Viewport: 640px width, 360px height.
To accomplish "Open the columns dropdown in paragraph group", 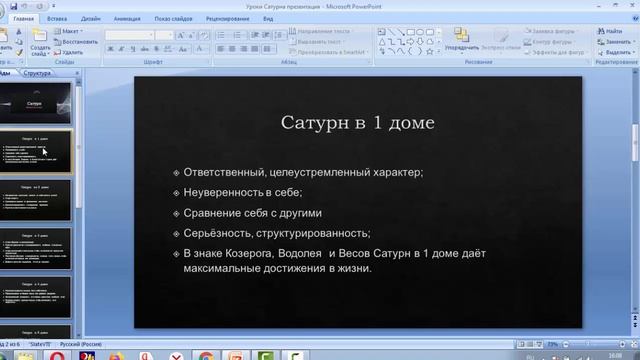I will tap(268, 49).
